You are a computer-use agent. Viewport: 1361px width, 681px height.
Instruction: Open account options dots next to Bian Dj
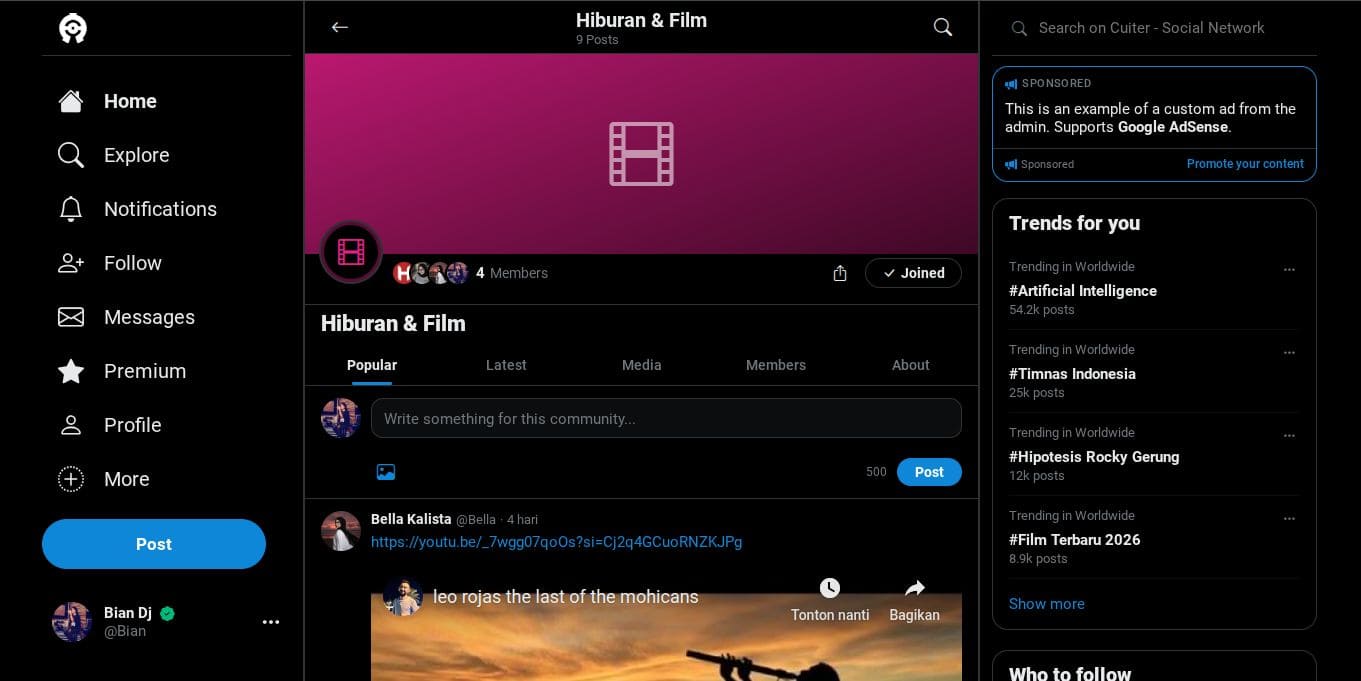click(x=270, y=622)
